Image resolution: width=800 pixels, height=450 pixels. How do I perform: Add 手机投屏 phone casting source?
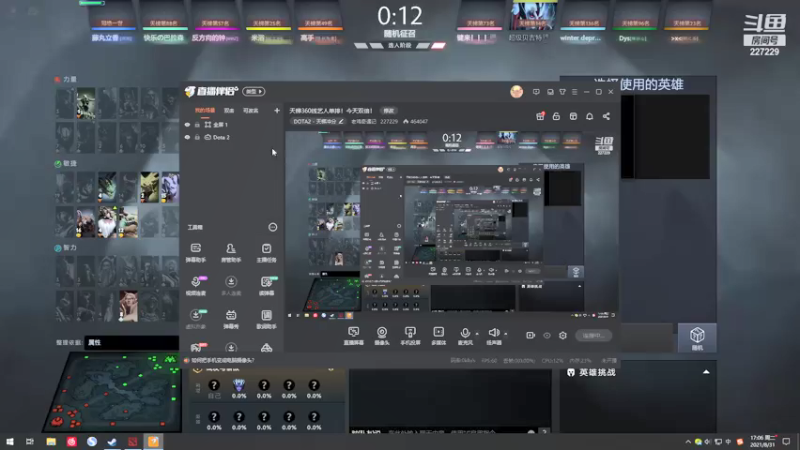[410, 336]
